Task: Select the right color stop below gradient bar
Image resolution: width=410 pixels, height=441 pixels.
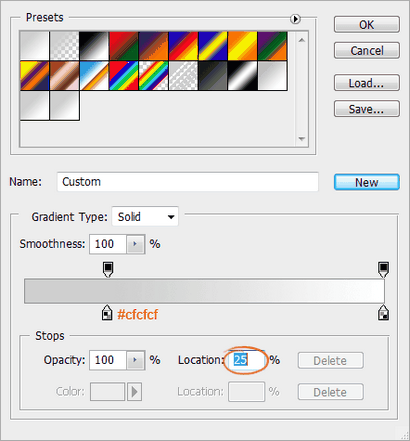Action: pos(383,313)
